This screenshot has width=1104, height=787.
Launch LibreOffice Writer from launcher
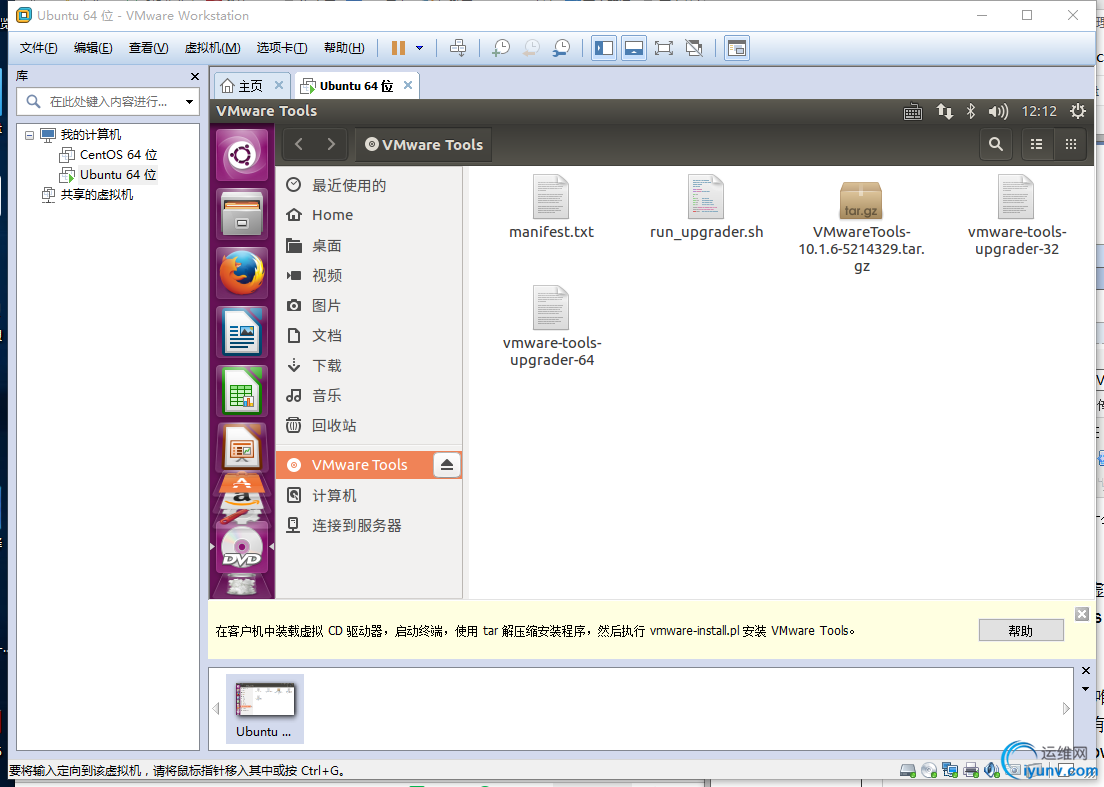242,332
